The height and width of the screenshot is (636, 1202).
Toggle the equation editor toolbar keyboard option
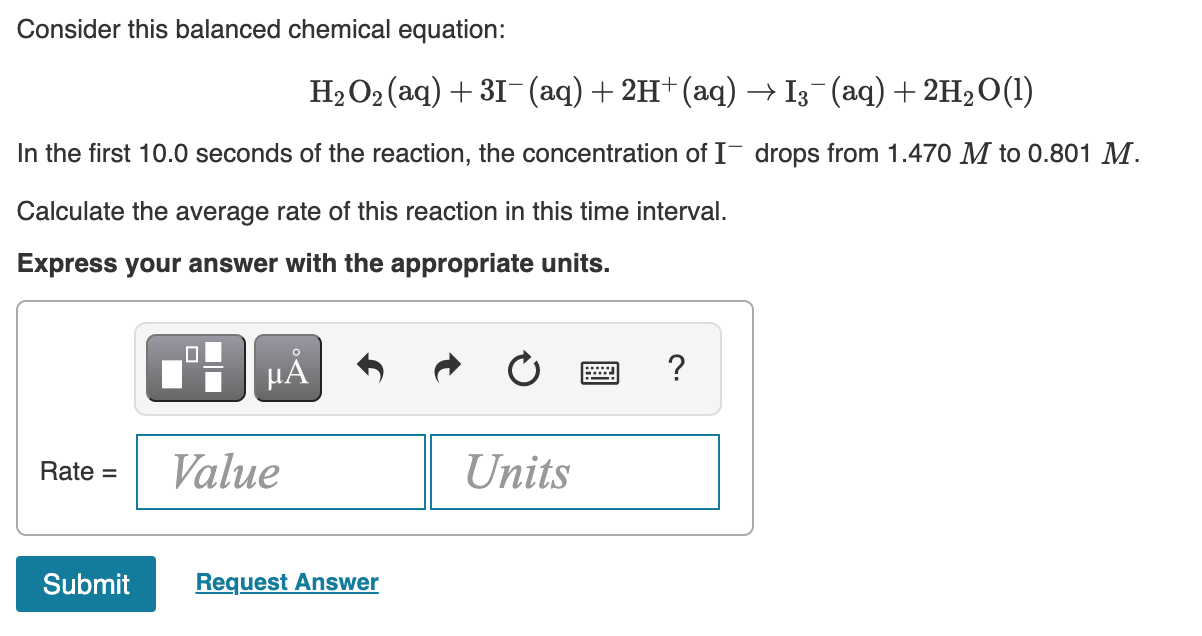[599, 369]
